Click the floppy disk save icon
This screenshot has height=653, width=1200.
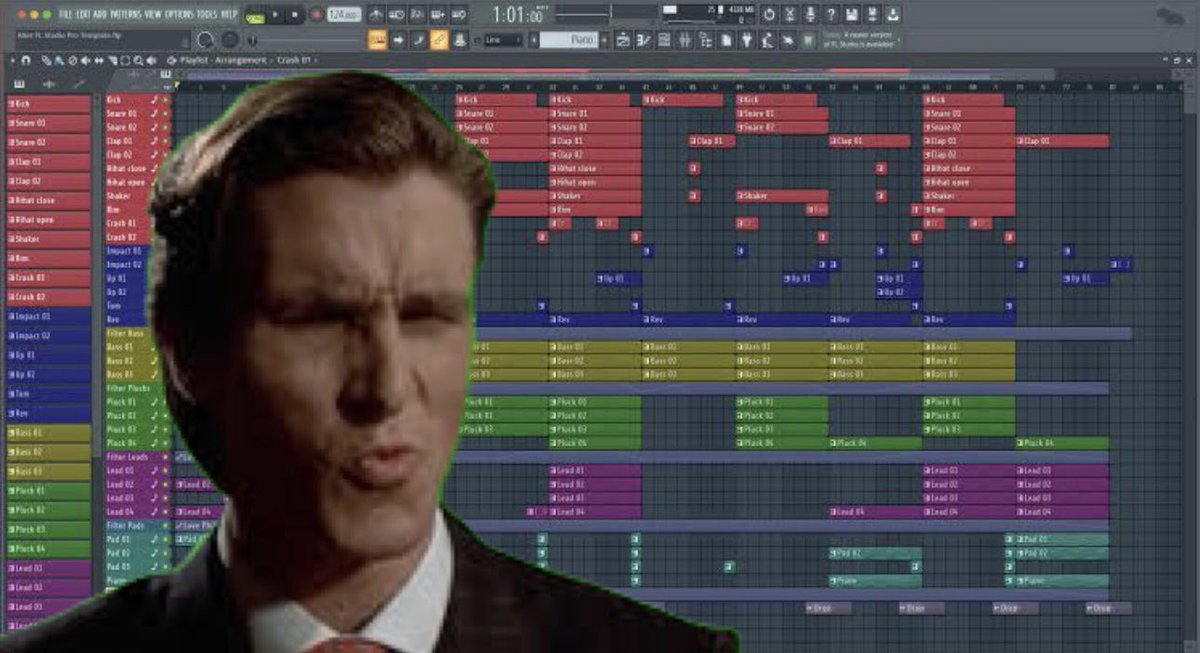851,15
